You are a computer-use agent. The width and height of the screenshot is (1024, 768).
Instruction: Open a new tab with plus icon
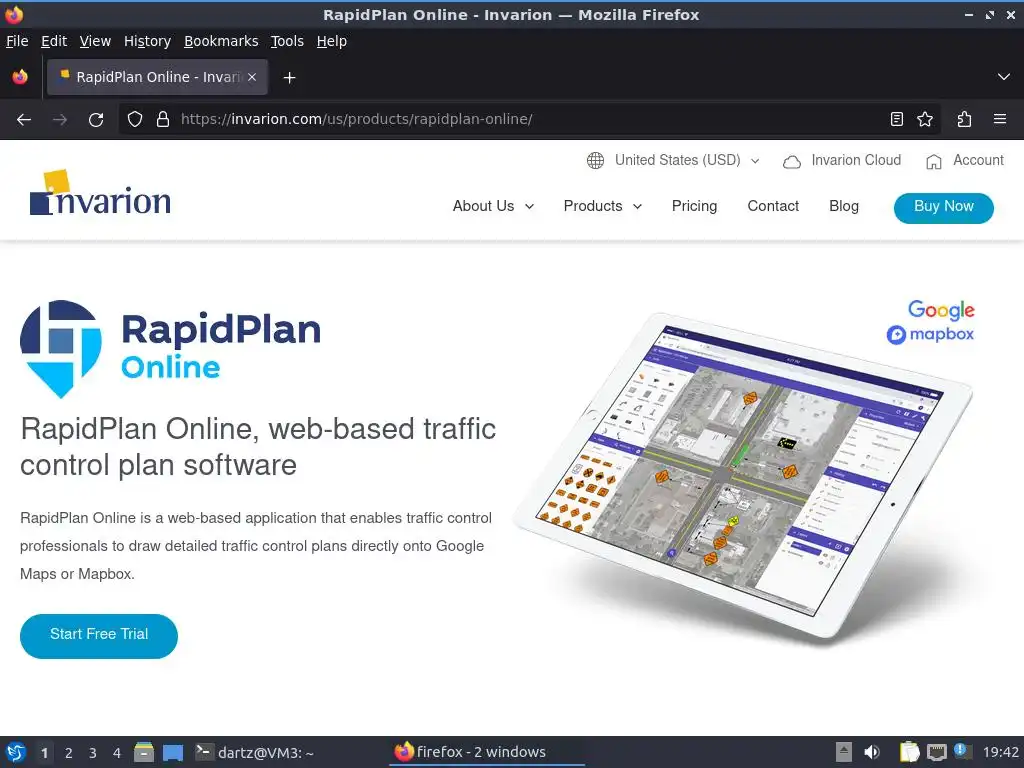coord(289,78)
